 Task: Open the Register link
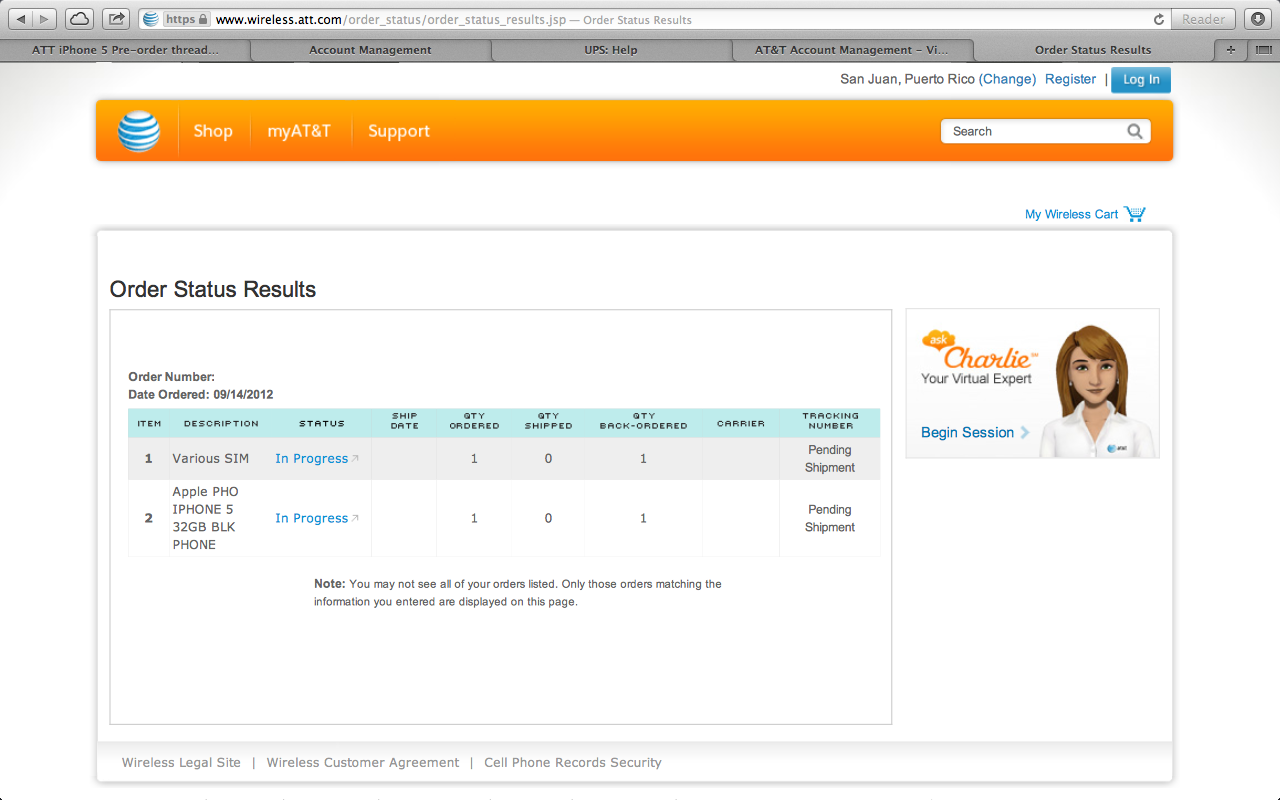coord(1070,79)
